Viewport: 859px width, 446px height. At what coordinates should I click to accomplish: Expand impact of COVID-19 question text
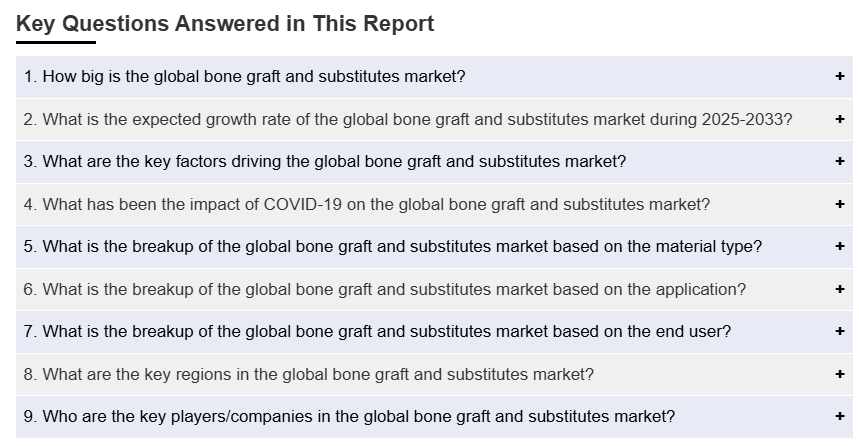[367, 205]
